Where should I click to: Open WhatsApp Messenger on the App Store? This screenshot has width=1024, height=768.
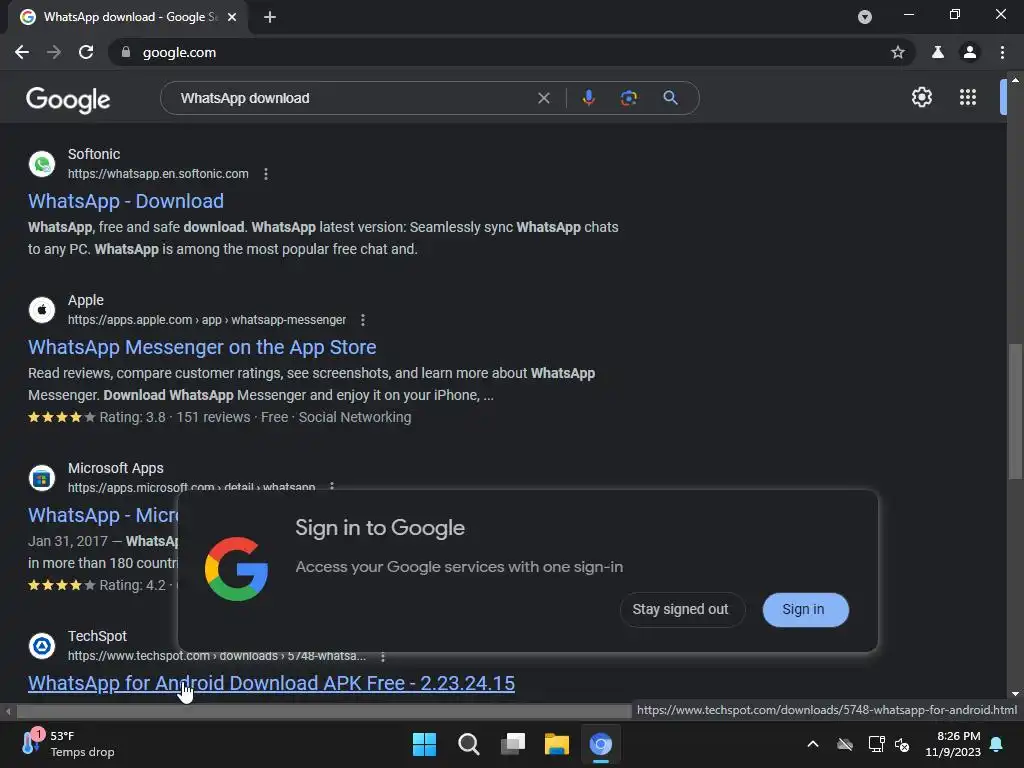click(202, 347)
